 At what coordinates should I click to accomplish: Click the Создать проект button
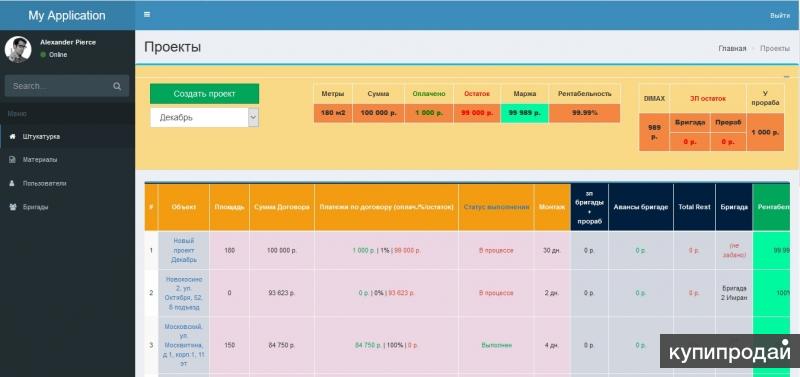click(205, 94)
